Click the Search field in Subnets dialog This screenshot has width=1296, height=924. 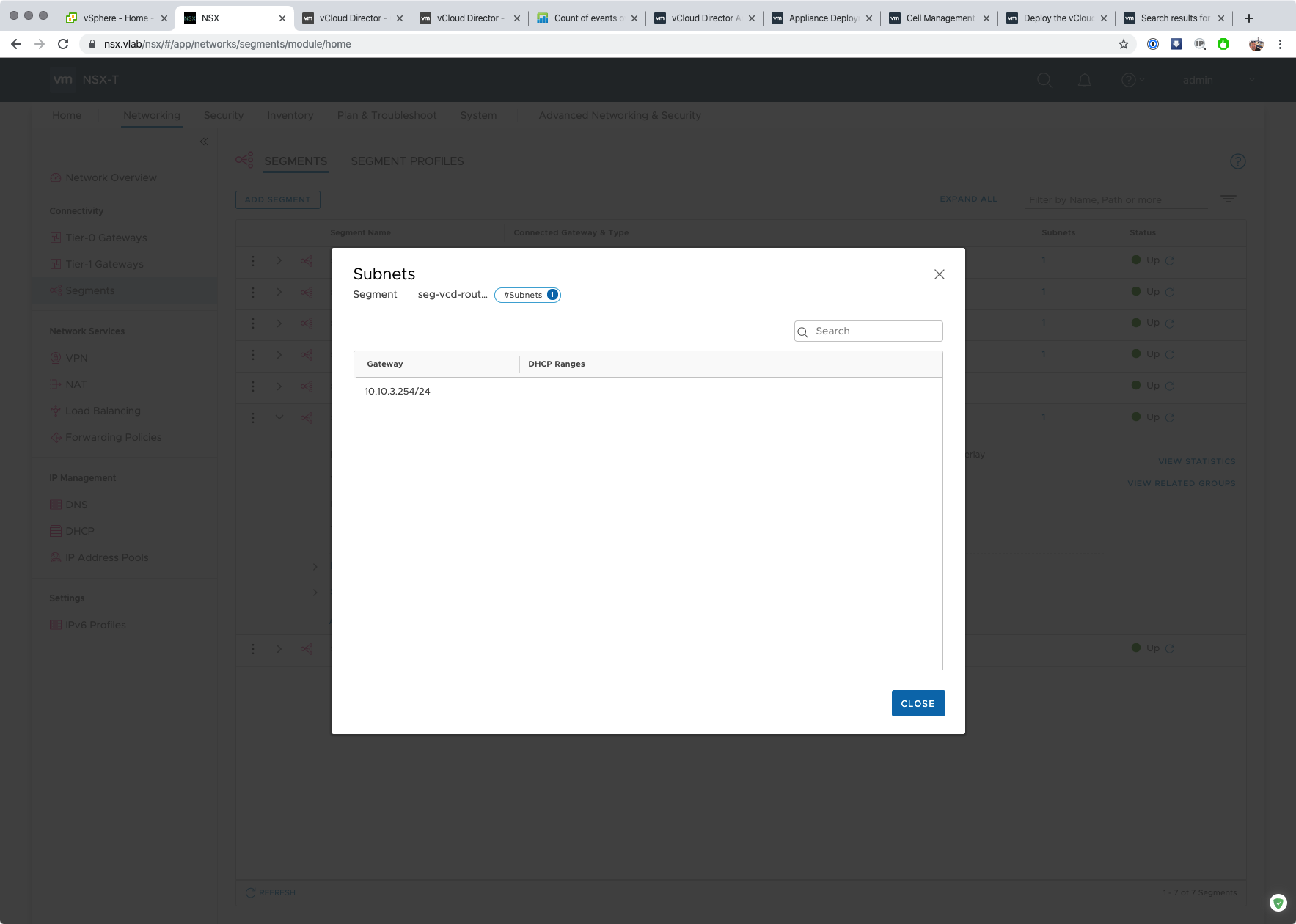point(874,331)
